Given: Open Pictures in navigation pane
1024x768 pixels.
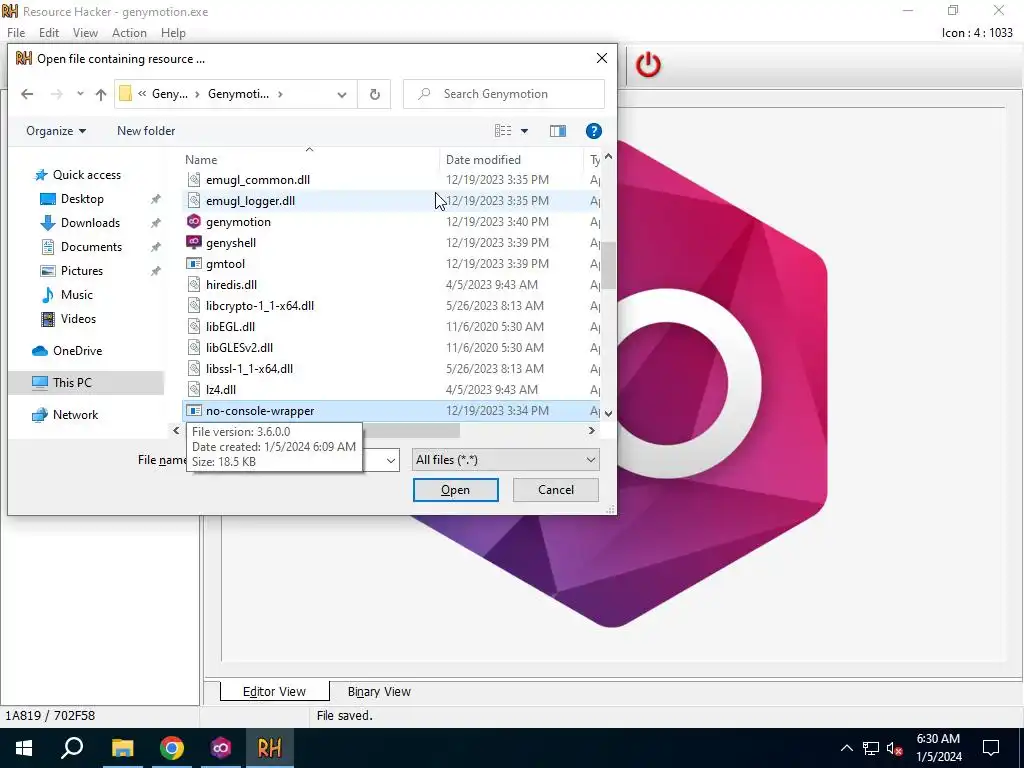Looking at the screenshot, I should [x=82, y=270].
